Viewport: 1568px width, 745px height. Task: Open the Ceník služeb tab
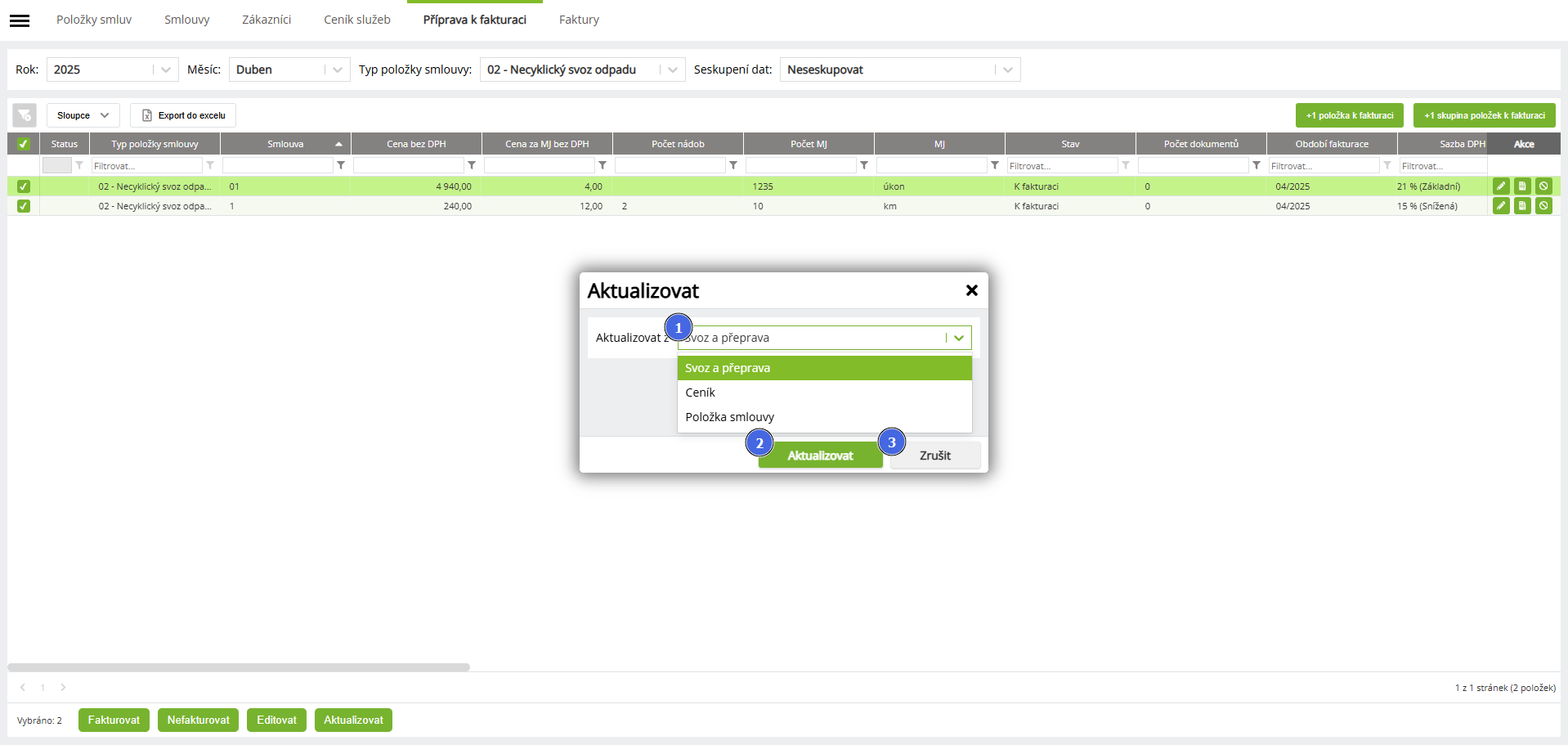[357, 20]
